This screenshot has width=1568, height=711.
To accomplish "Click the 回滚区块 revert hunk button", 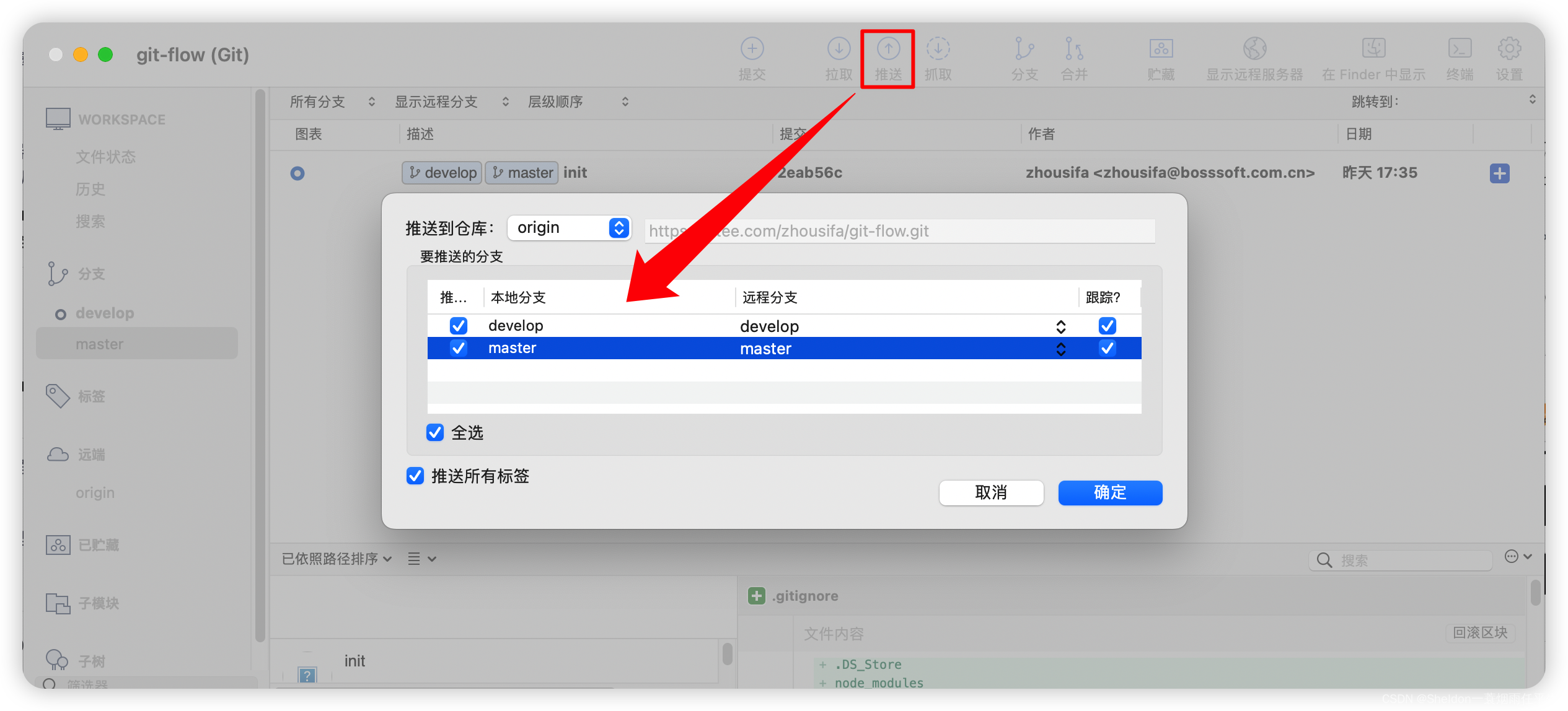I will tap(1480, 632).
